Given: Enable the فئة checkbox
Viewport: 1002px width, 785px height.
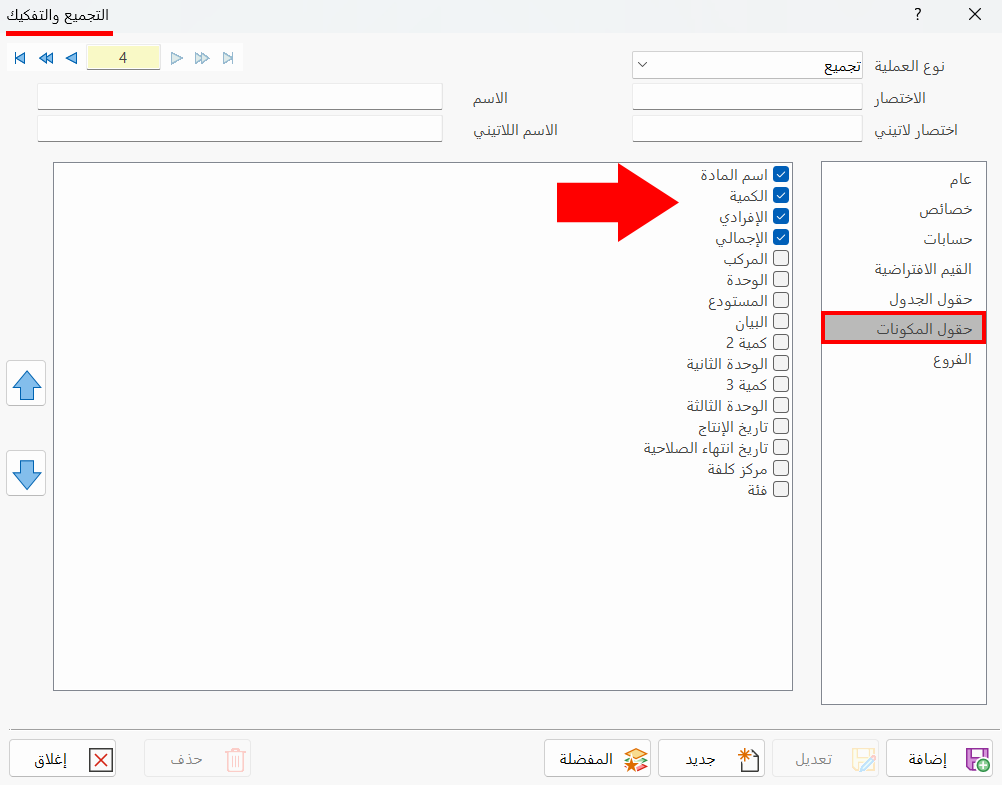Looking at the screenshot, I should (x=781, y=489).
